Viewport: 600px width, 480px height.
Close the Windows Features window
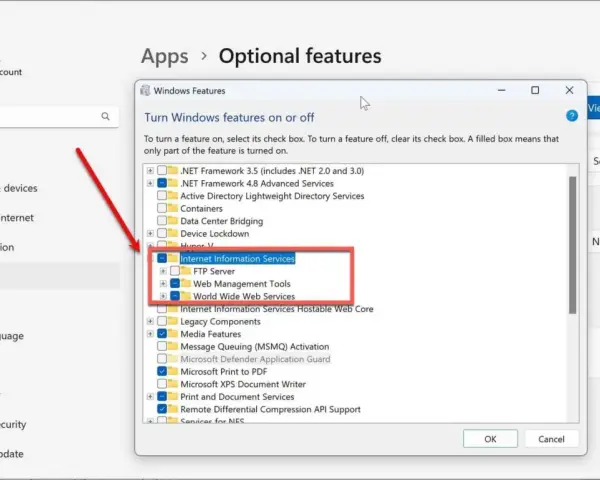pyautogui.click(x=569, y=90)
